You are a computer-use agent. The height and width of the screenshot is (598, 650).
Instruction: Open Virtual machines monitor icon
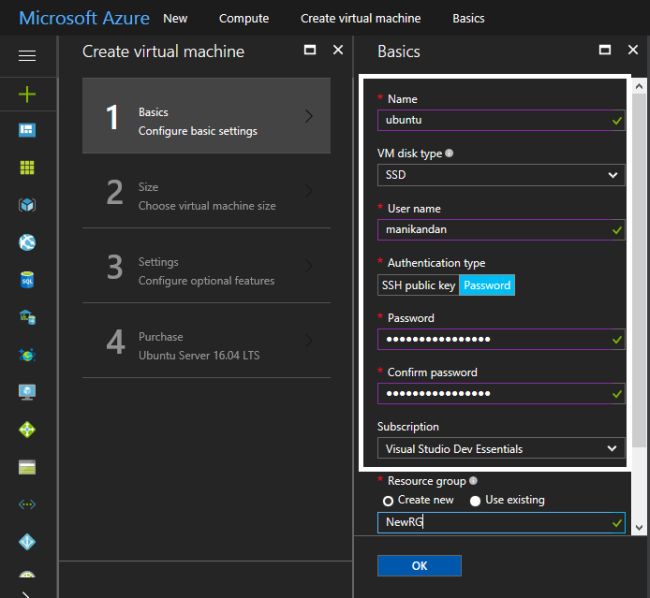coord(27,392)
